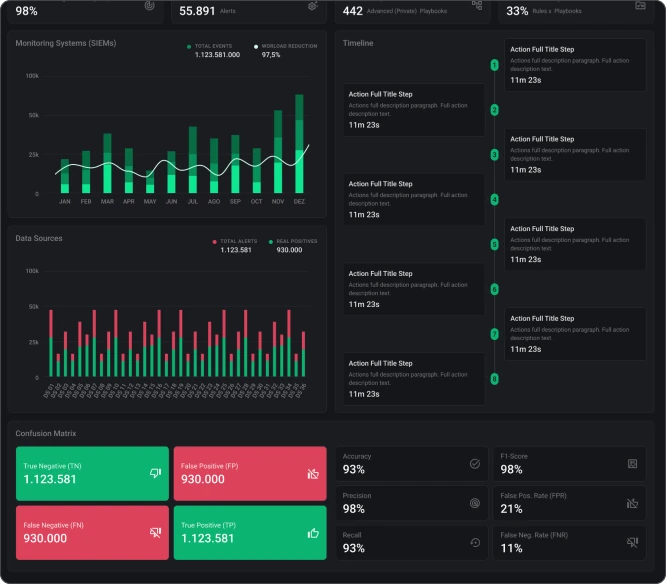Click the SEP axis label

pos(235,201)
